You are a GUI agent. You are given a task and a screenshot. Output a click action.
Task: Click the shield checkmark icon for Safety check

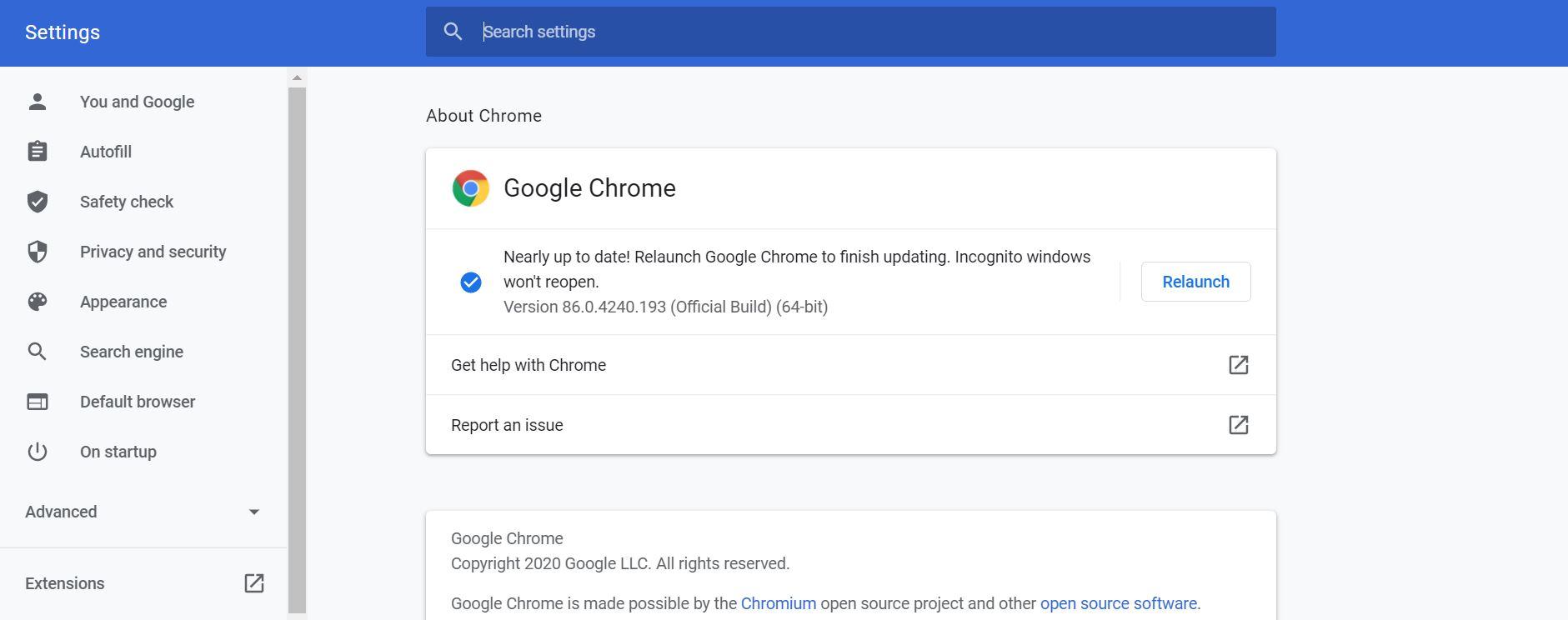pyautogui.click(x=37, y=202)
